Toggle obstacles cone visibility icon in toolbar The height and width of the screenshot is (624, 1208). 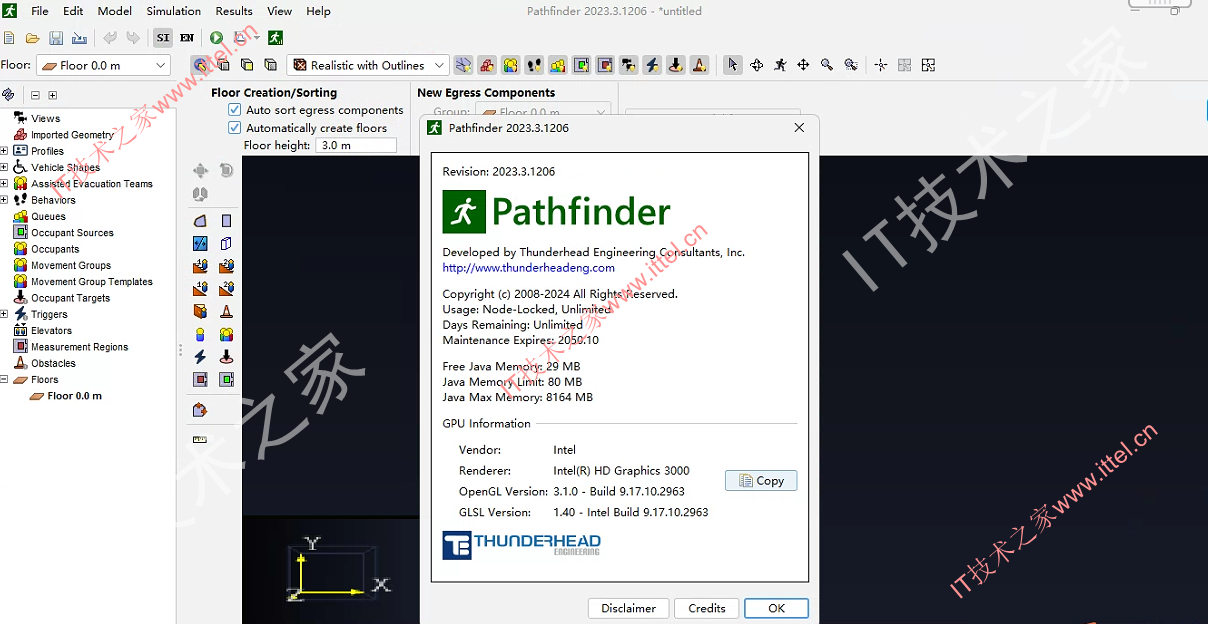click(x=700, y=65)
